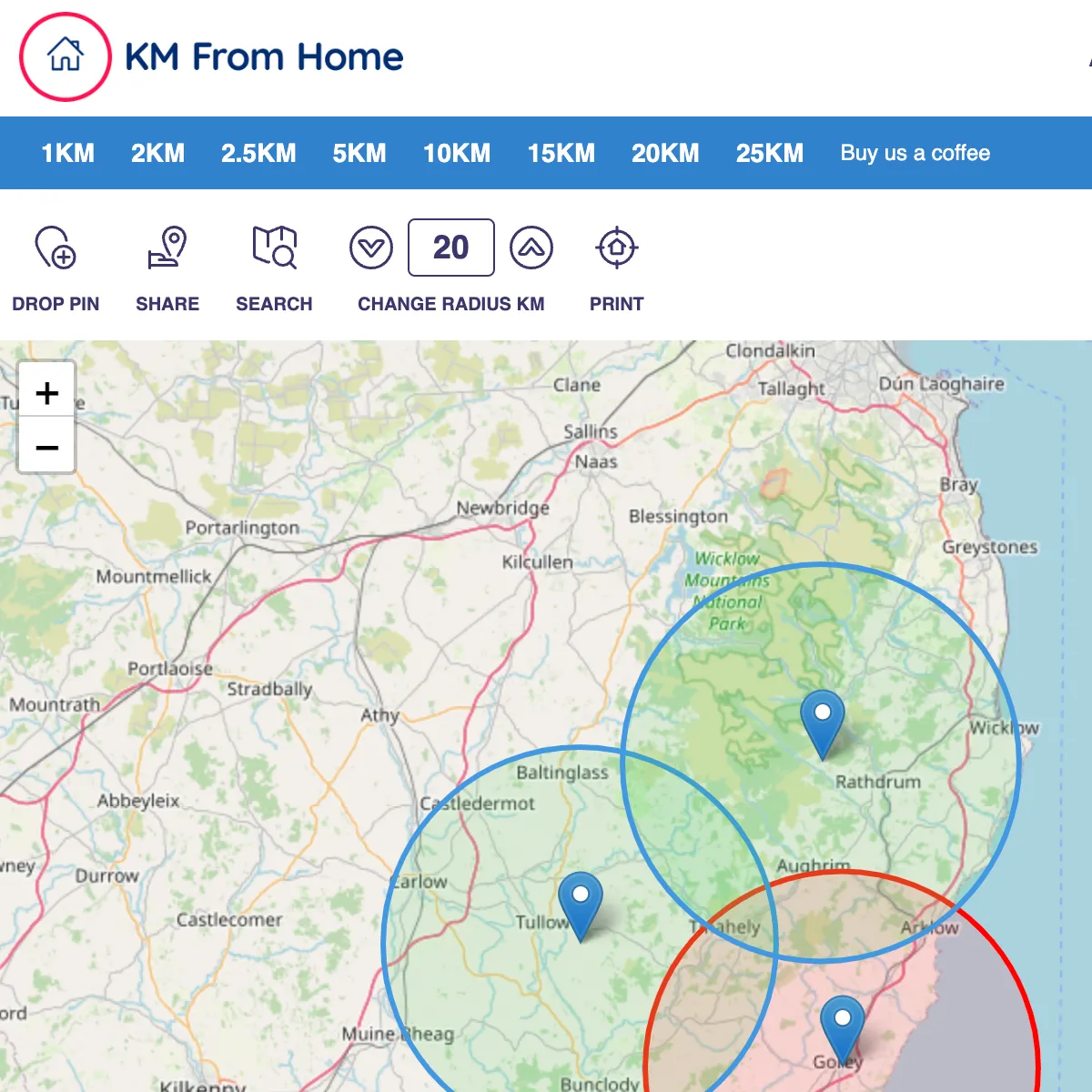
Task: Open the Share icon
Action: tap(167, 248)
